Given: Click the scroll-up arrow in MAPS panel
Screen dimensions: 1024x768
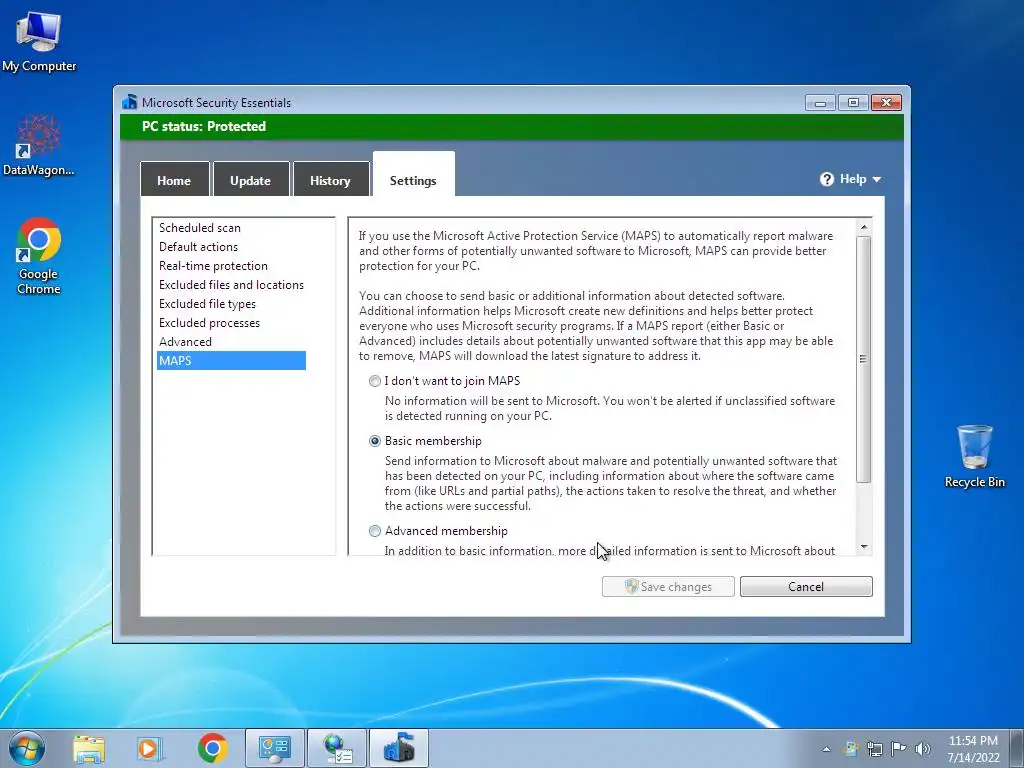Looking at the screenshot, I should pos(863,227).
